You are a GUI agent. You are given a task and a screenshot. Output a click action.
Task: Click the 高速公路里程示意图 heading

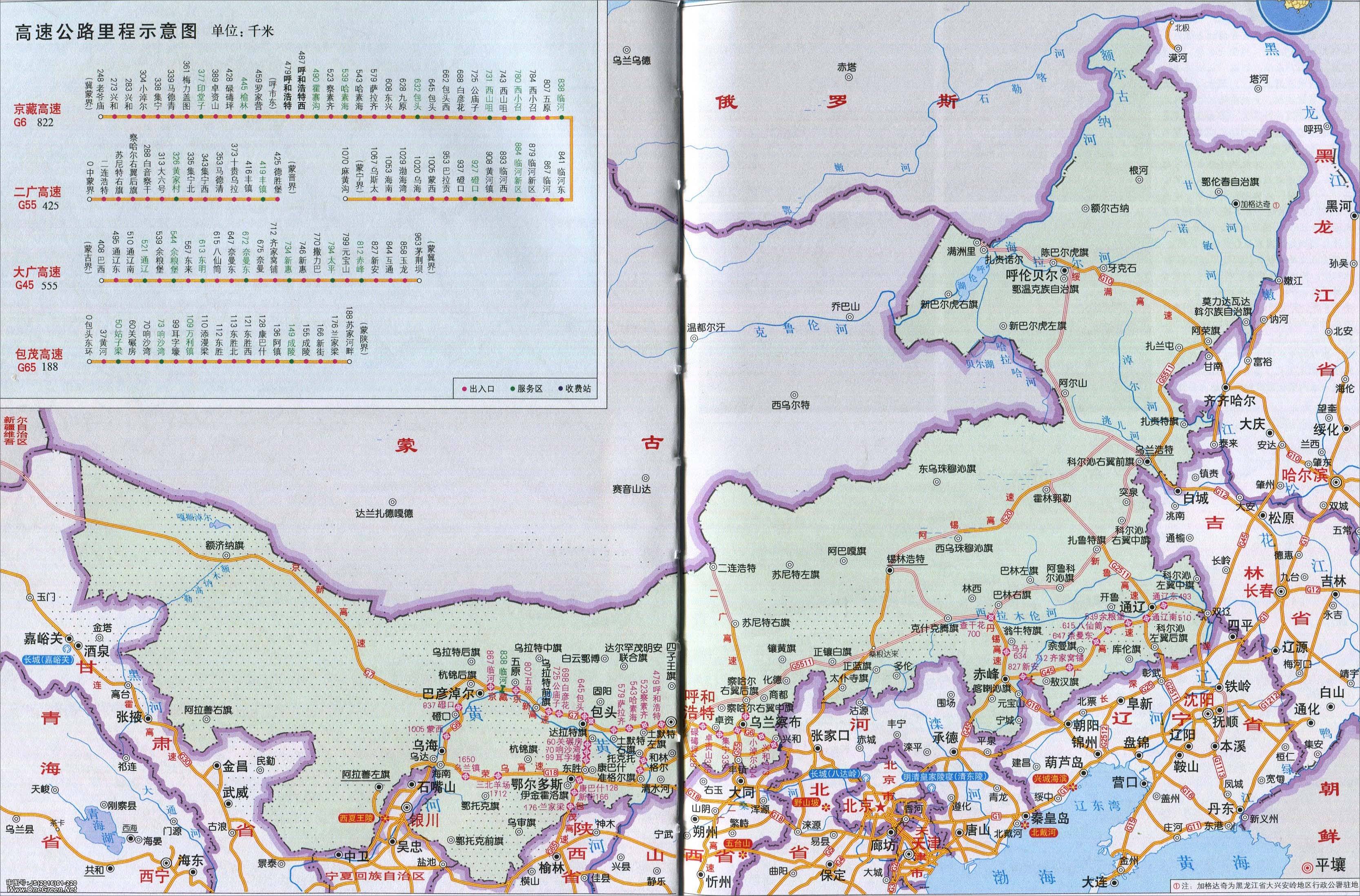coord(106,31)
